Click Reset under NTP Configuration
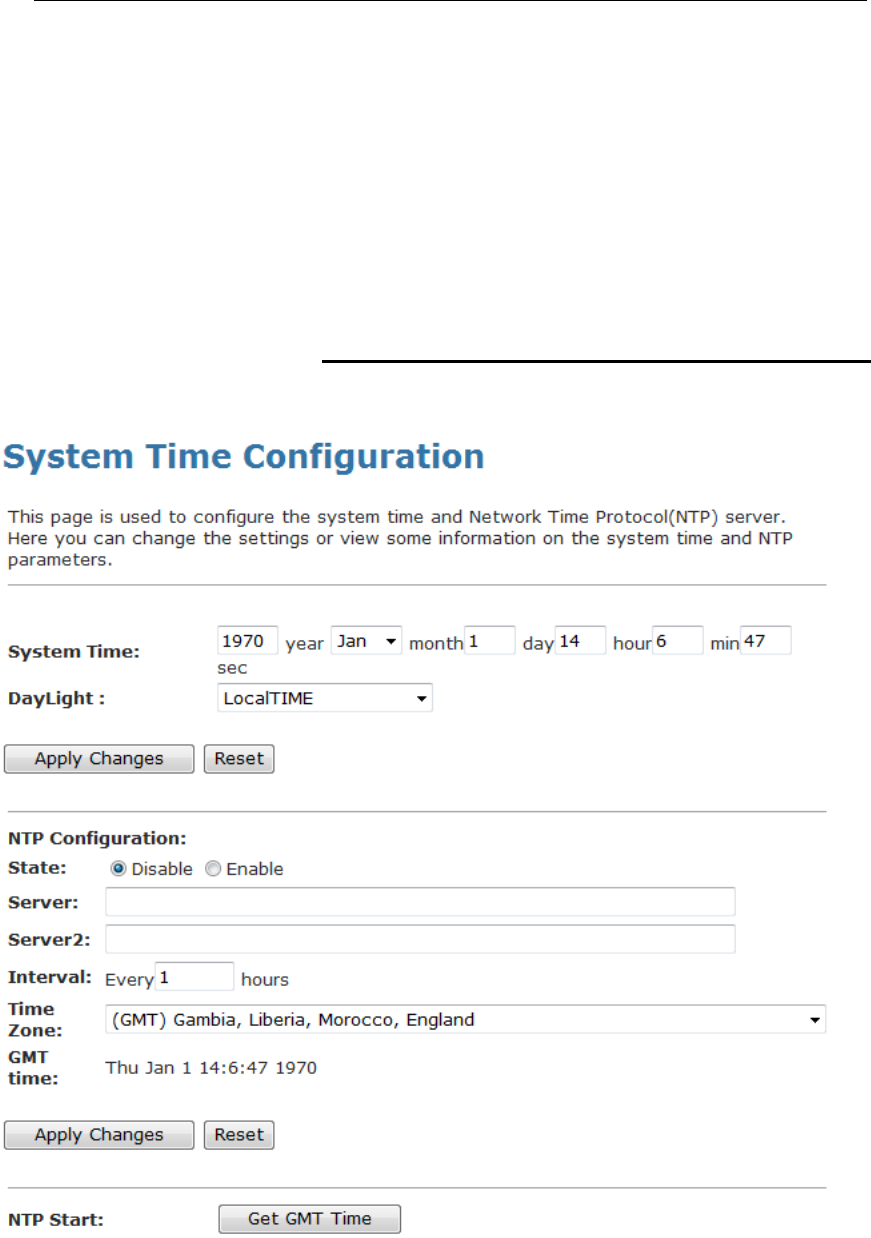The height and width of the screenshot is (1238, 871). [239, 1135]
